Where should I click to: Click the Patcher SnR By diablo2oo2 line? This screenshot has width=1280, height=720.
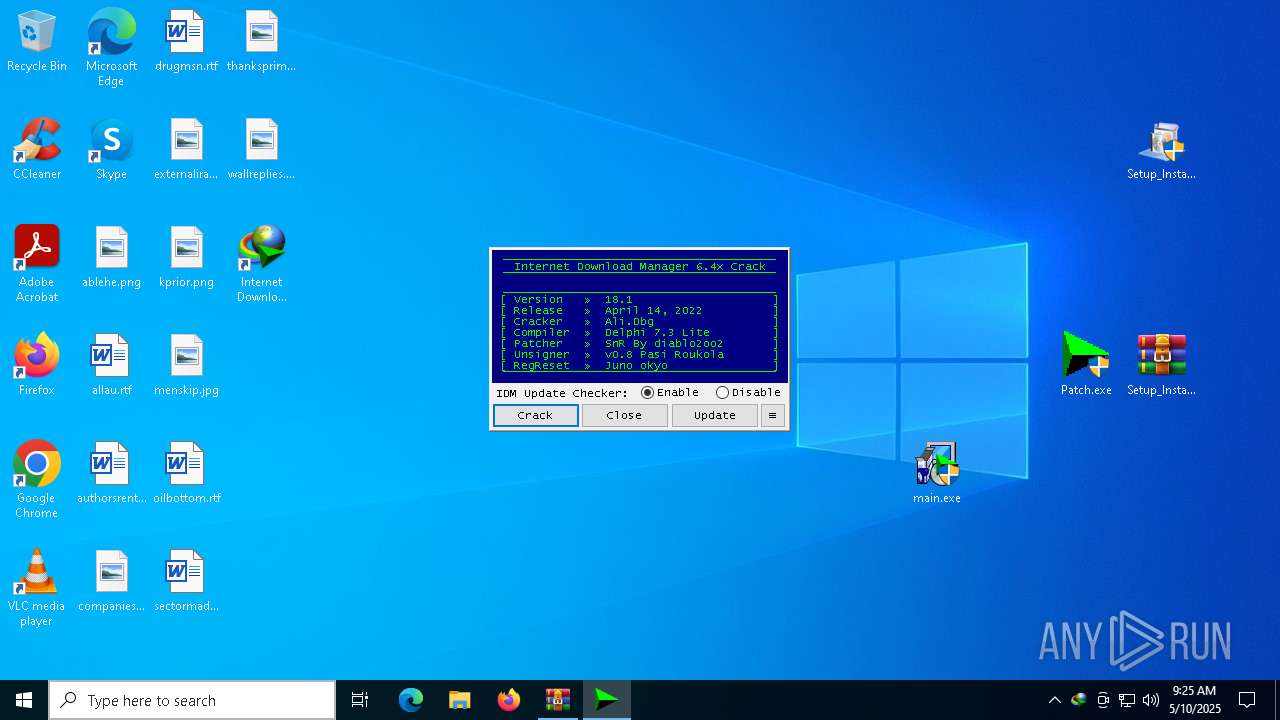pyautogui.click(x=639, y=343)
